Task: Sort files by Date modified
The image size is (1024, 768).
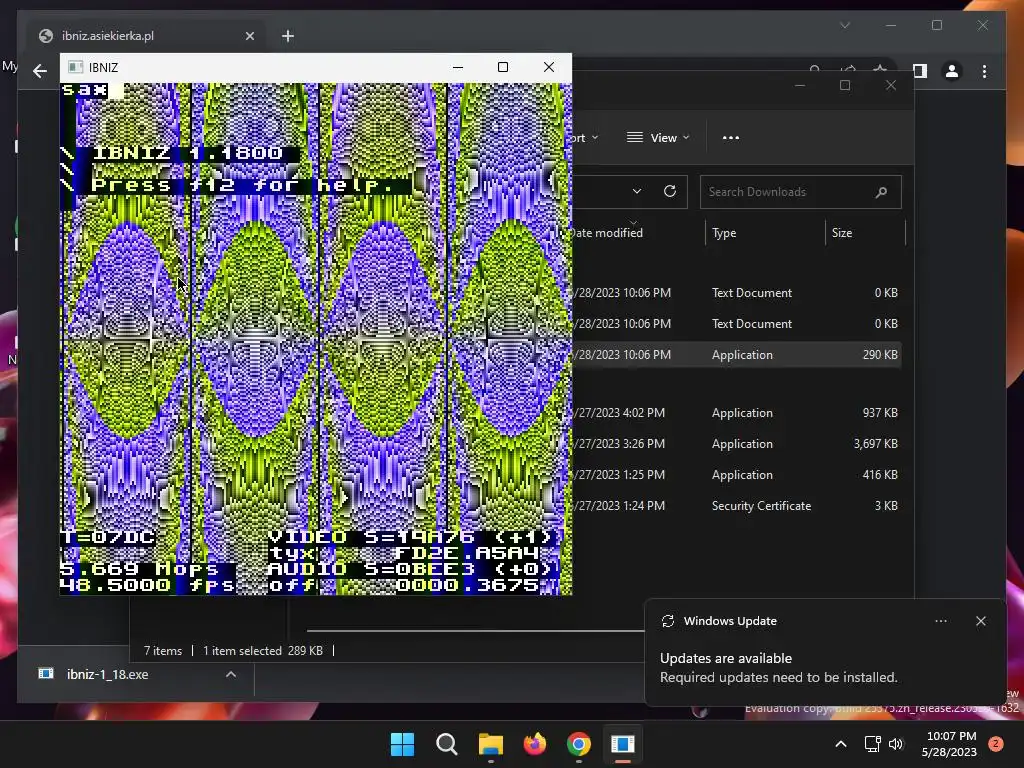Action: [x=608, y=233]
